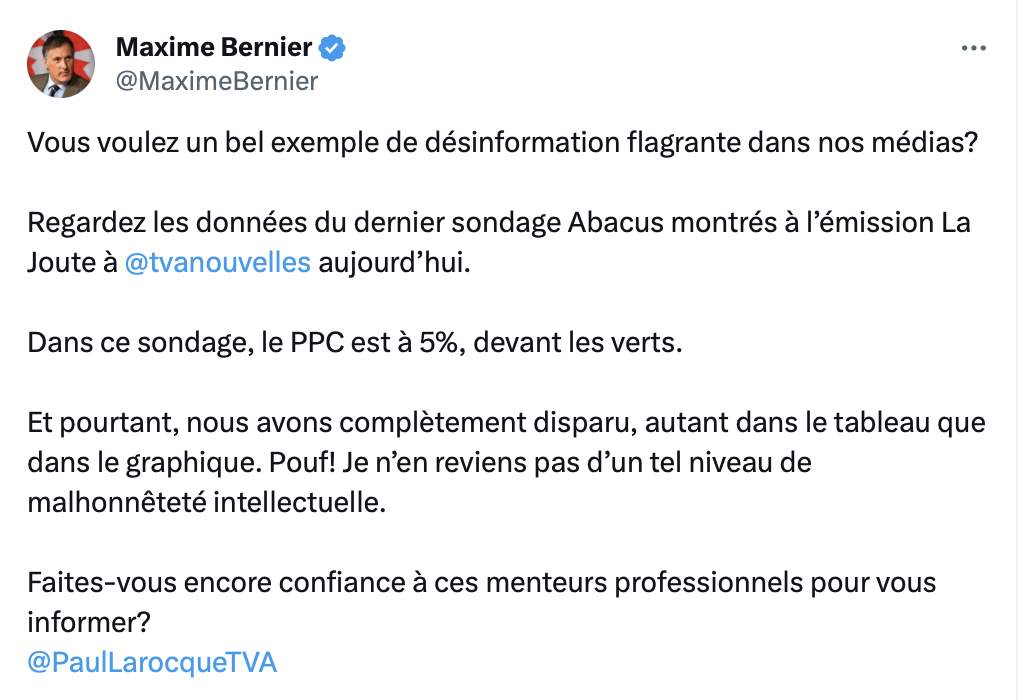This screenshot has width=1028, height=700.
Task: Open the @tvanouvelles mention link
Action: coord(217,262)
